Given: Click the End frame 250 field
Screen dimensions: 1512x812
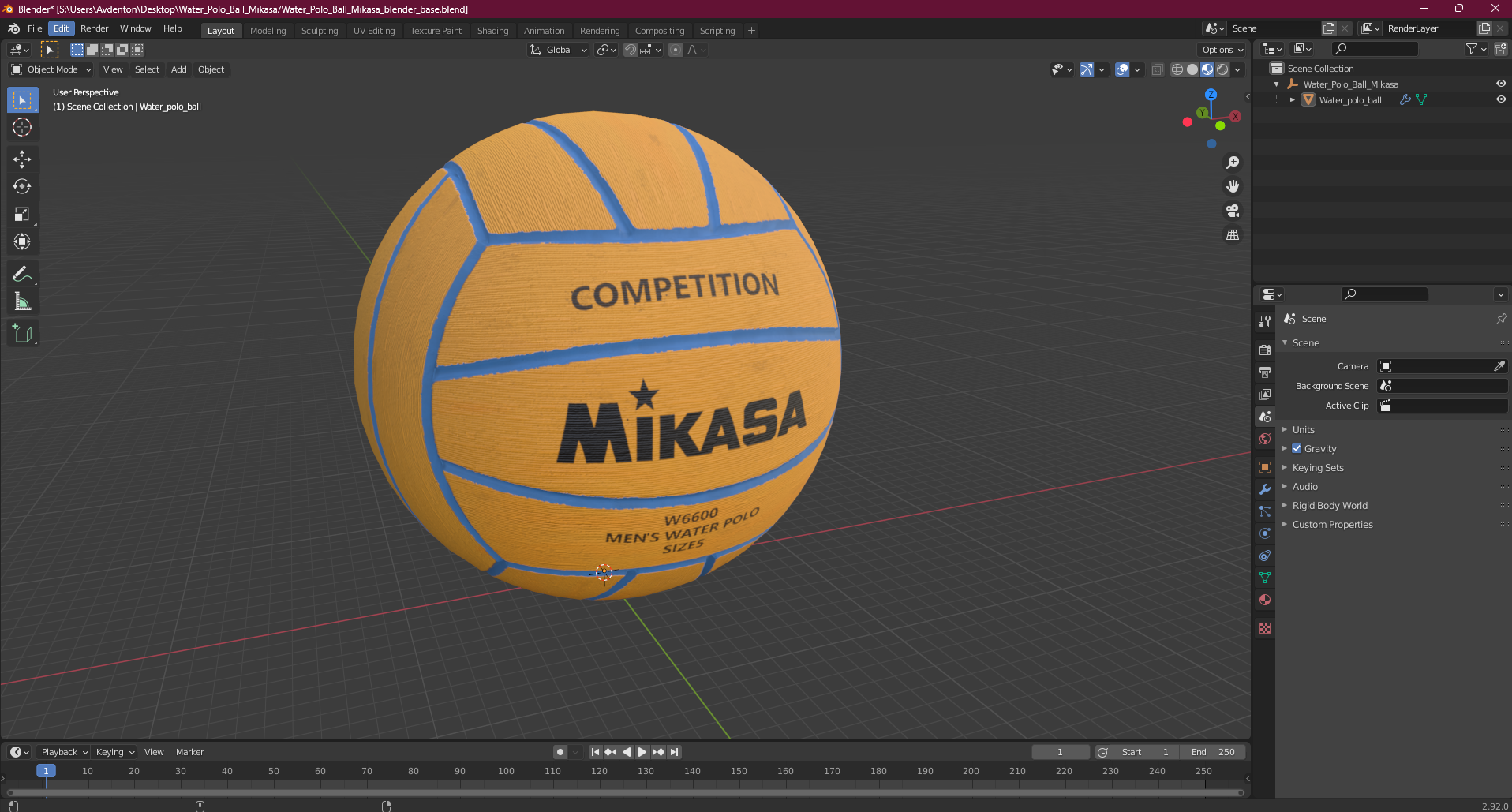Looking at the screenshot, I should pyautogui.click(x=1213, y=752).
